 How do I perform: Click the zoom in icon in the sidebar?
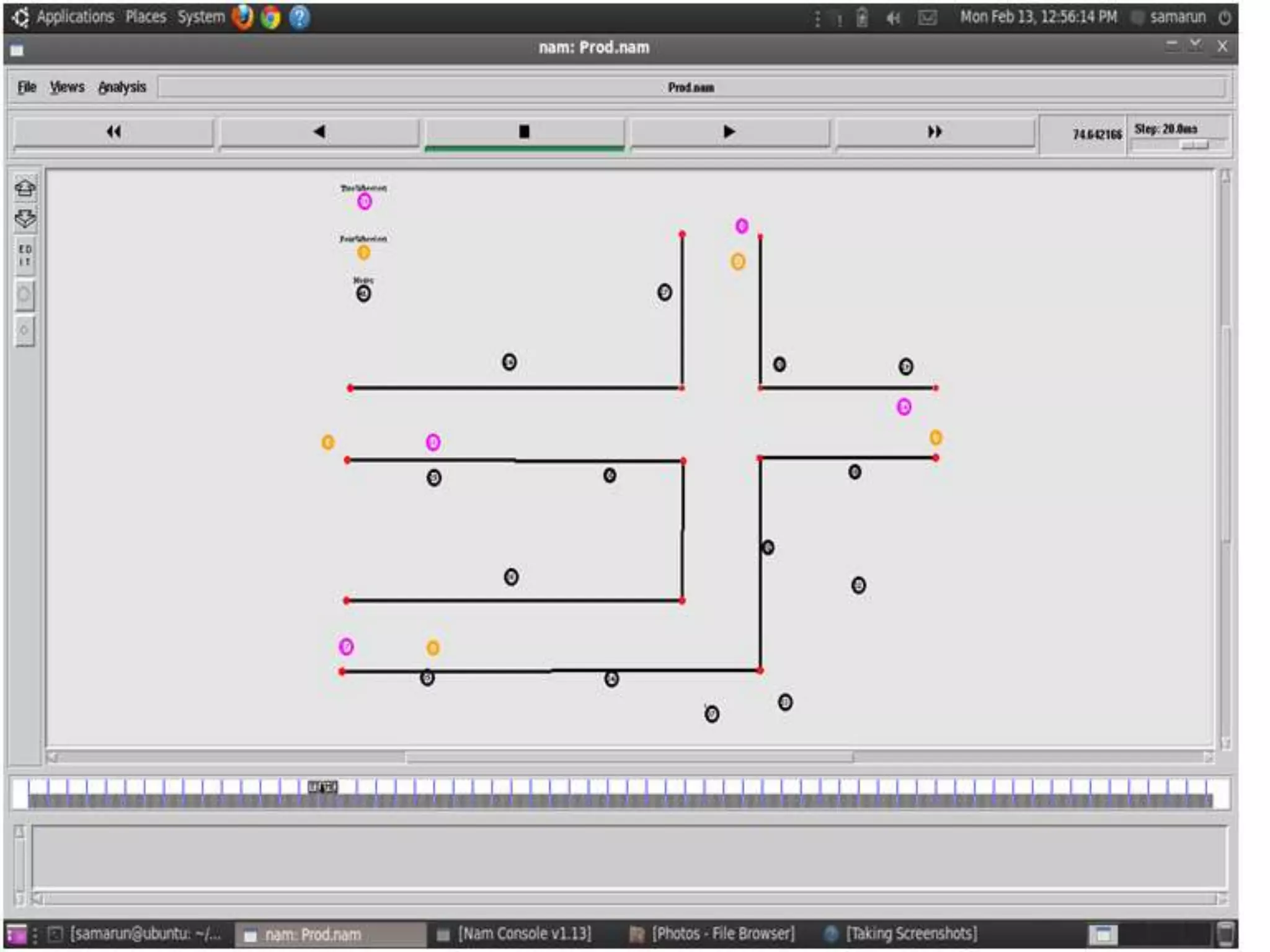point(25,188)
